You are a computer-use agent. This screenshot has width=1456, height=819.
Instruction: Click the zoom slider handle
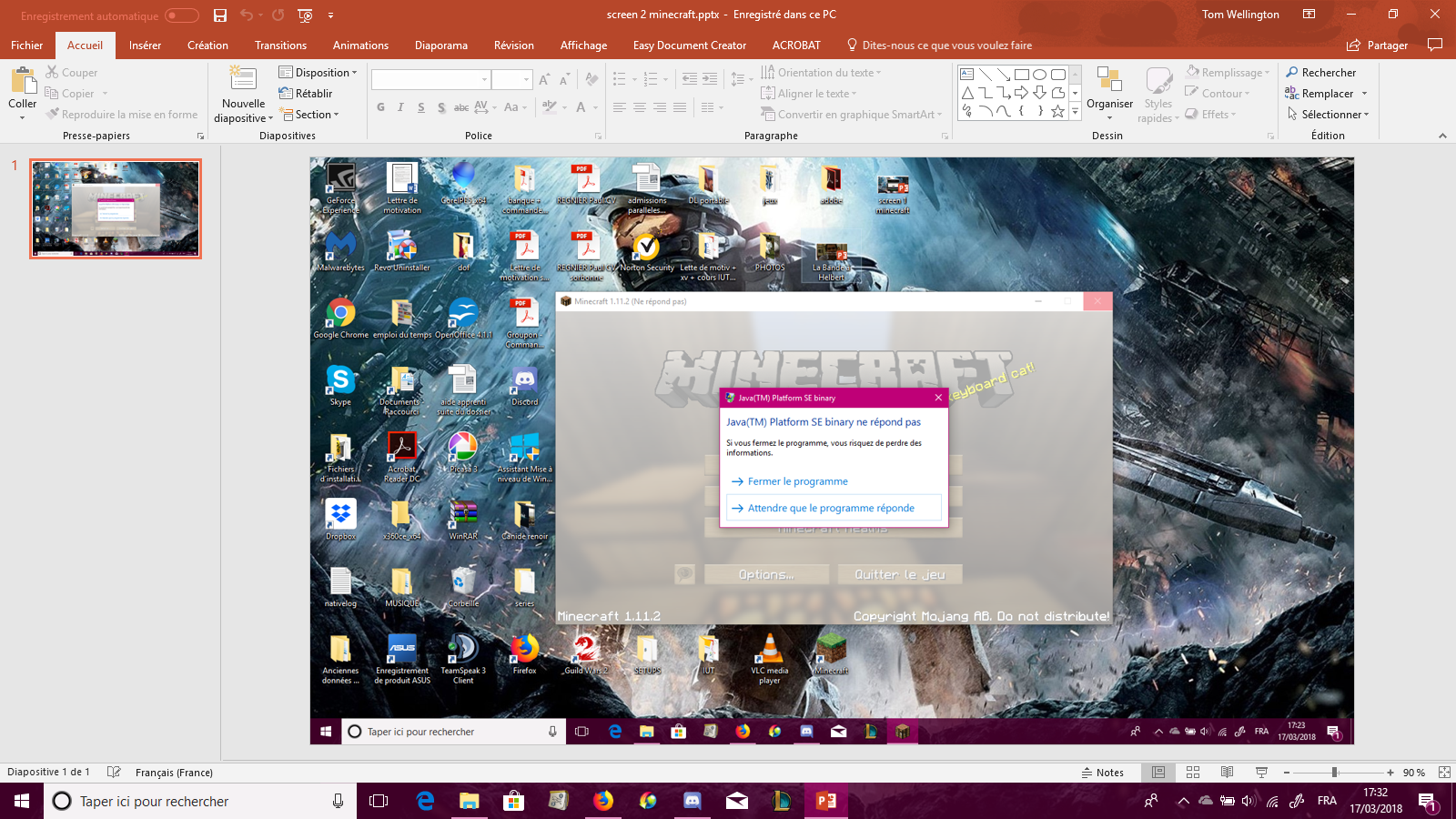point(1335,773)
